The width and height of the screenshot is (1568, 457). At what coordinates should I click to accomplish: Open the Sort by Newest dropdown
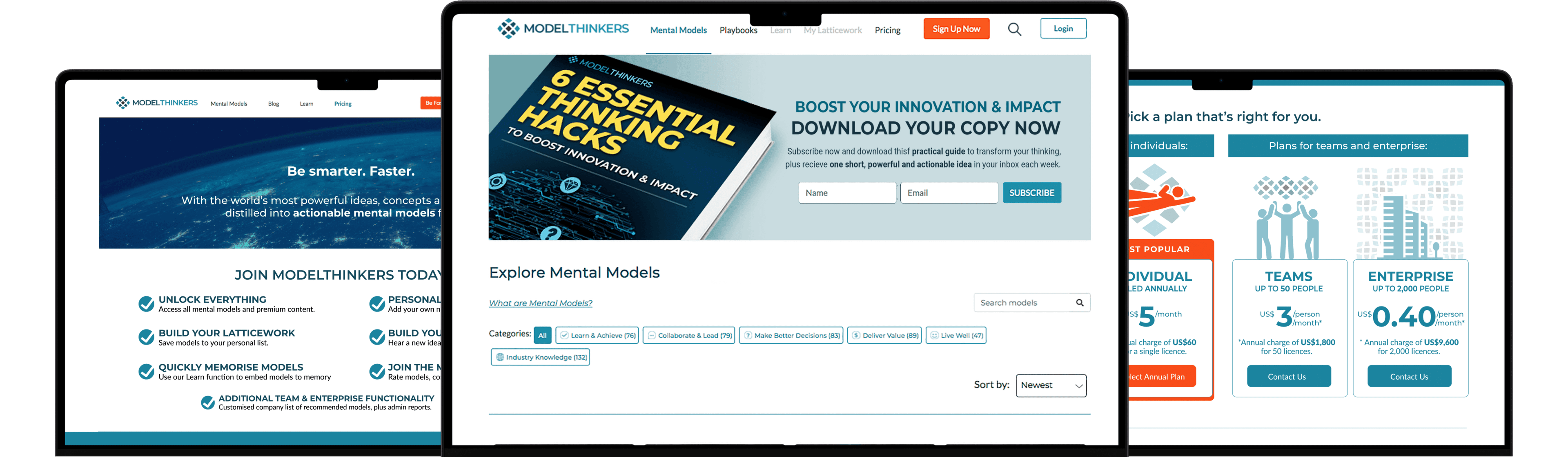[x=1051, y=385]
